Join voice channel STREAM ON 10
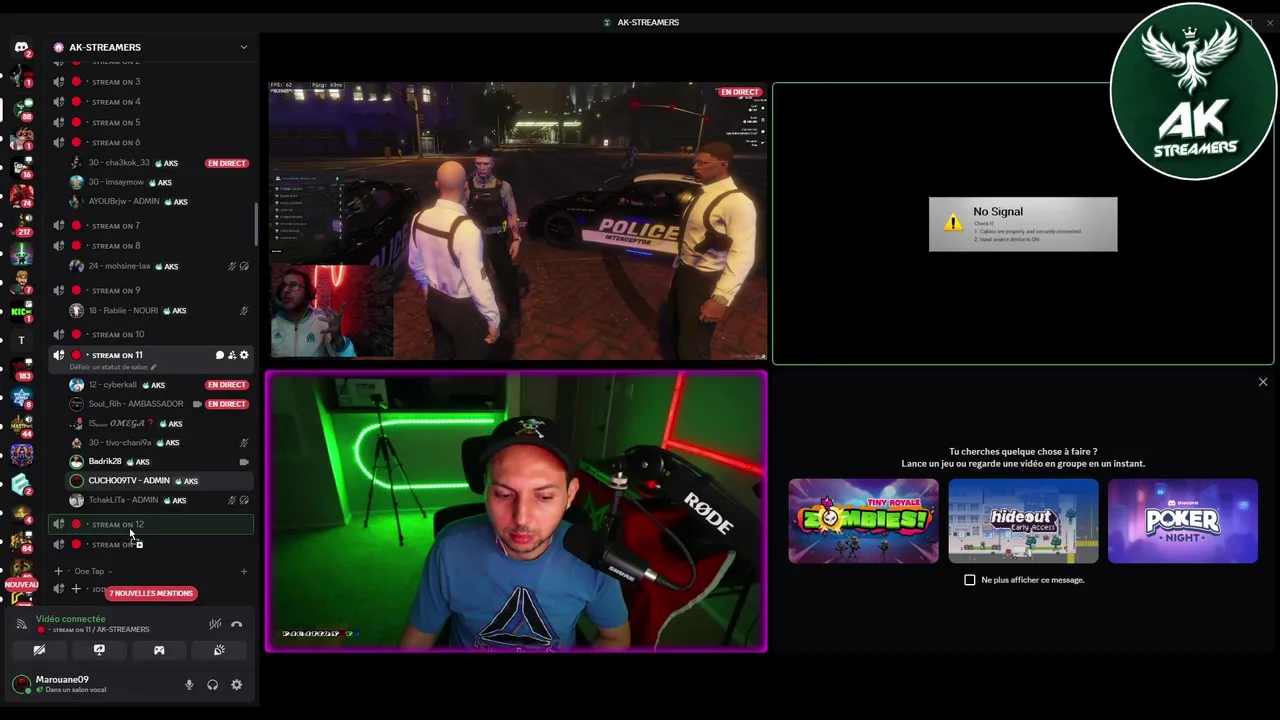 (x=150, y=334)
